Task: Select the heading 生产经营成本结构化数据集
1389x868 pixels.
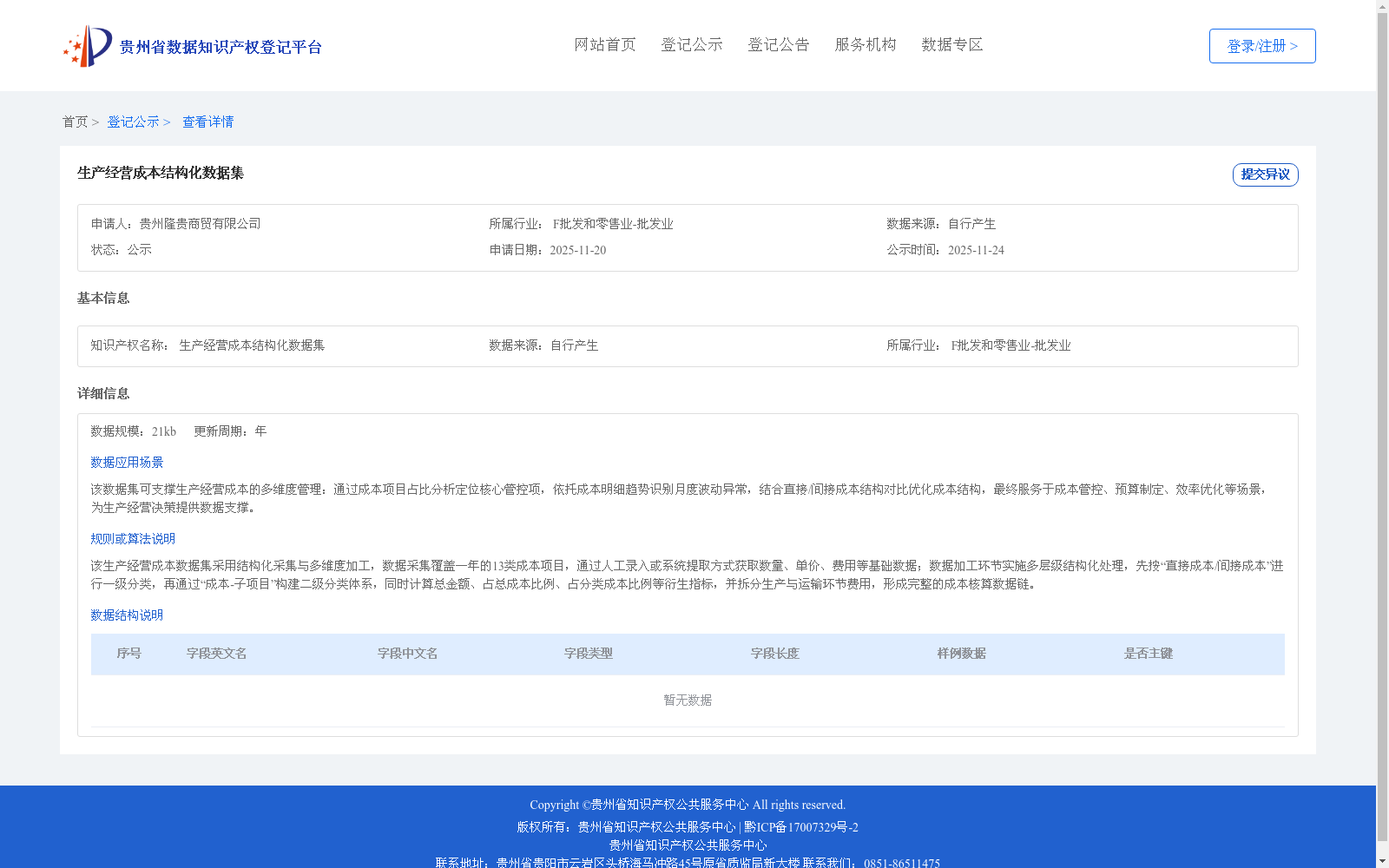Action: click(161, 173)
